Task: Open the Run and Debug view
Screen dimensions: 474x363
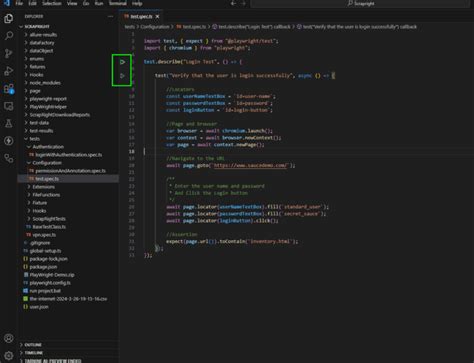Action: (x=9, y=71)
